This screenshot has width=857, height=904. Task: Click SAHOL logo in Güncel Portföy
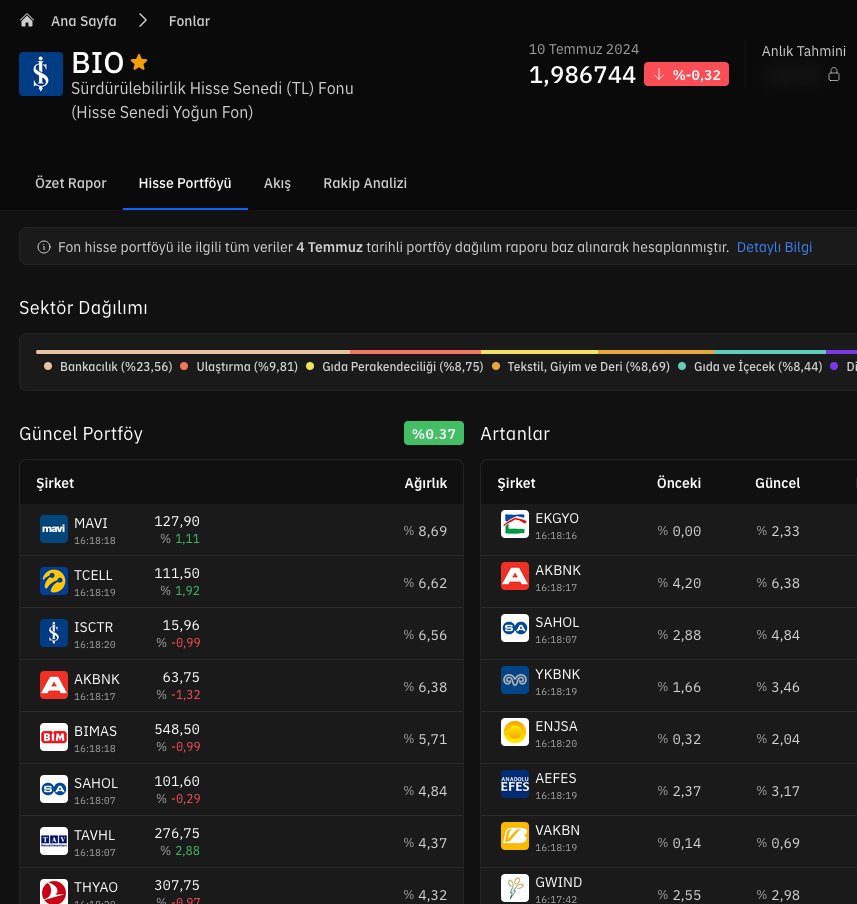click(54, 789)
